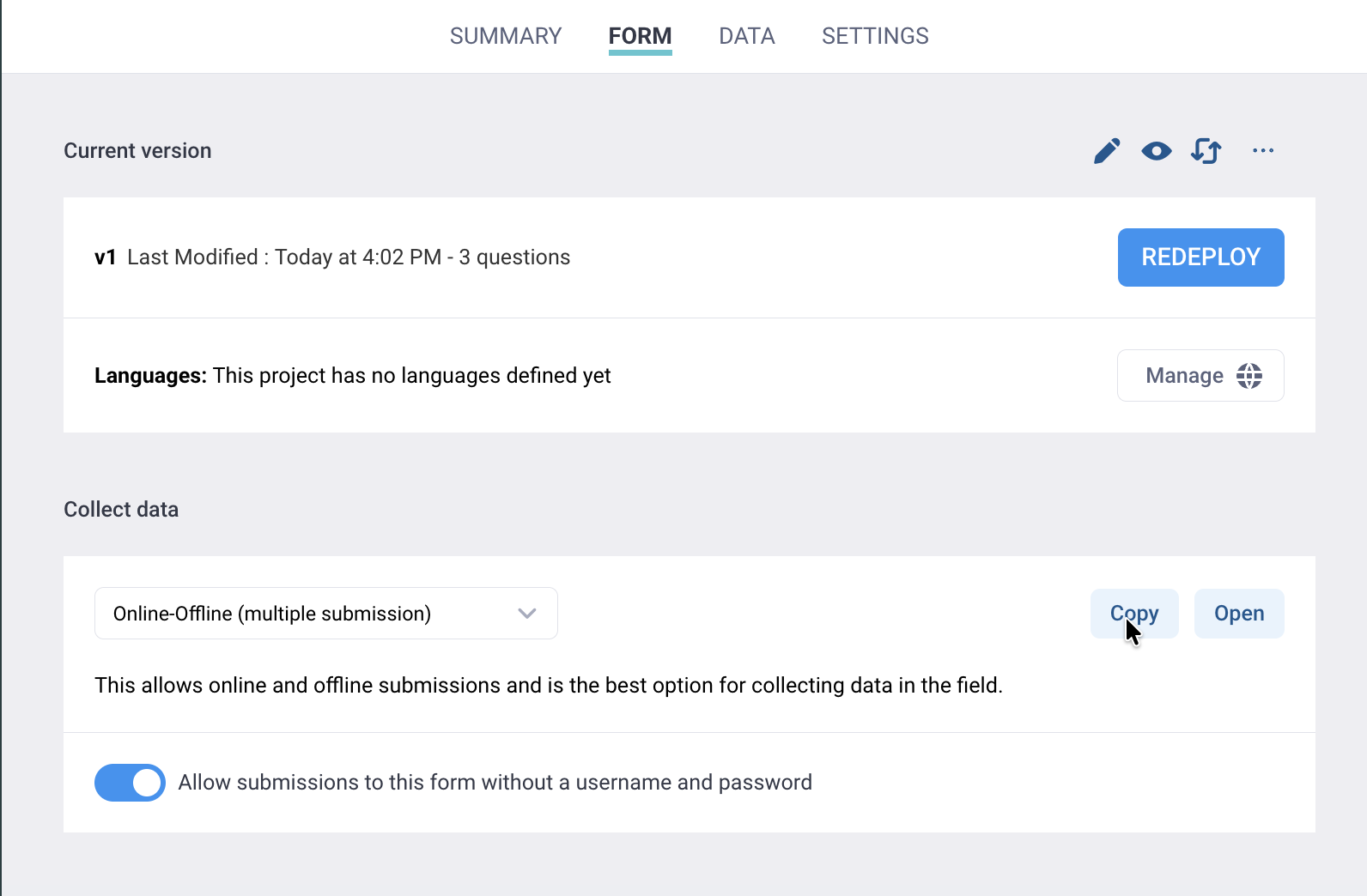Select the FORM tab
The width and height of the screenshot is (1367, 896).
(x=641, y=36)
